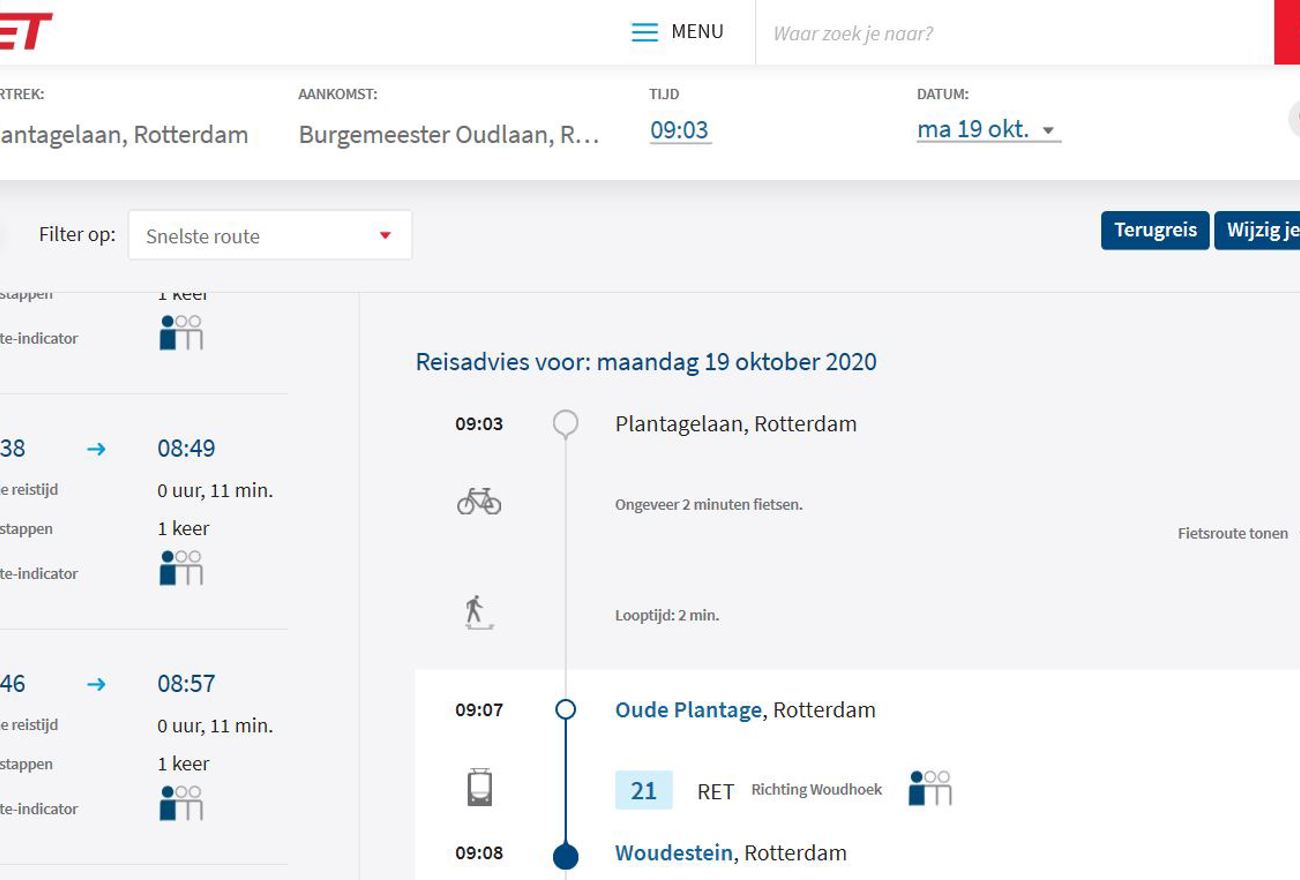Open the Oude Plantage stop link

click(688, 710)
